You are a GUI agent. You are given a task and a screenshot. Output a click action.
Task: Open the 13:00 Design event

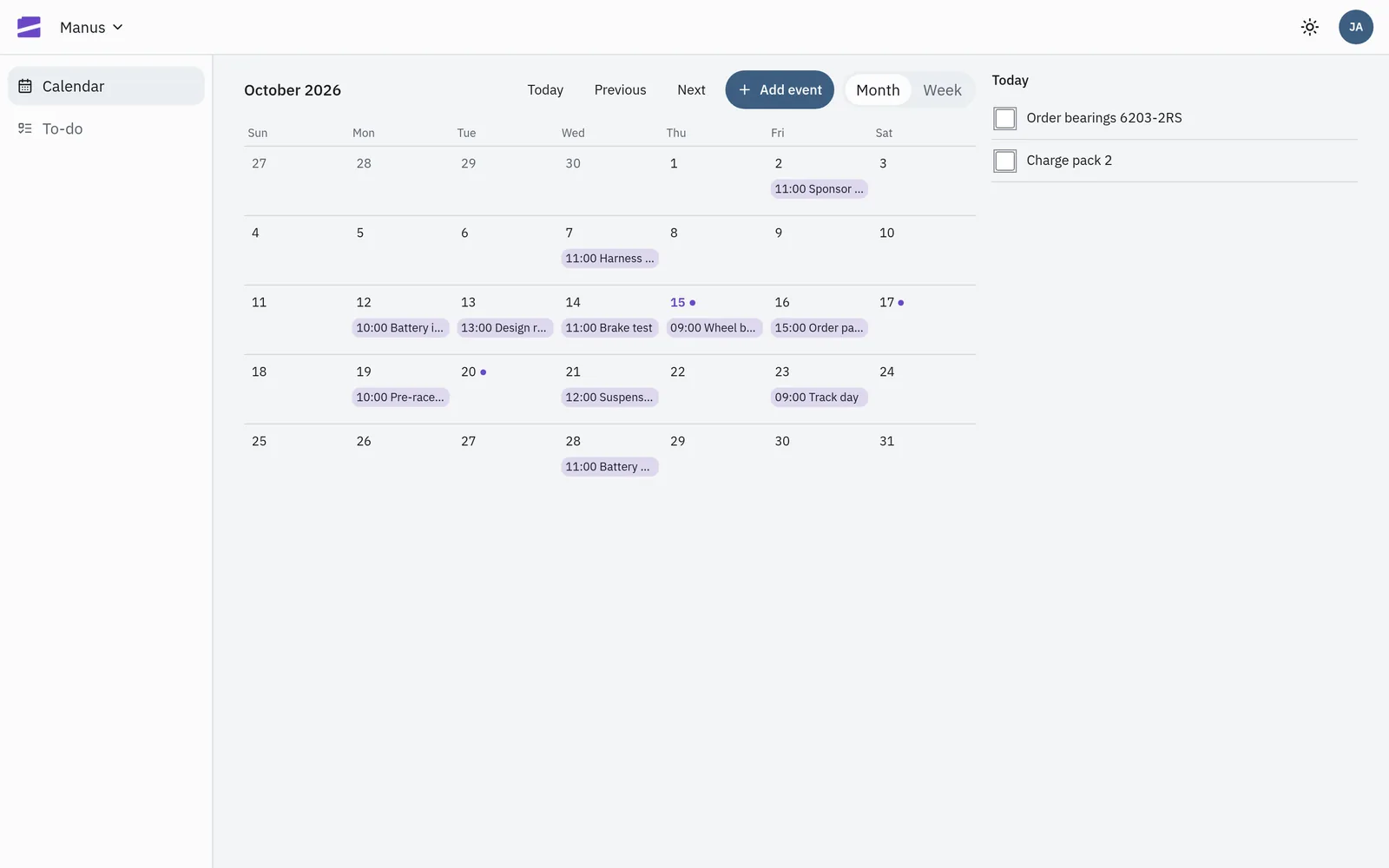(x=504, y=327)
